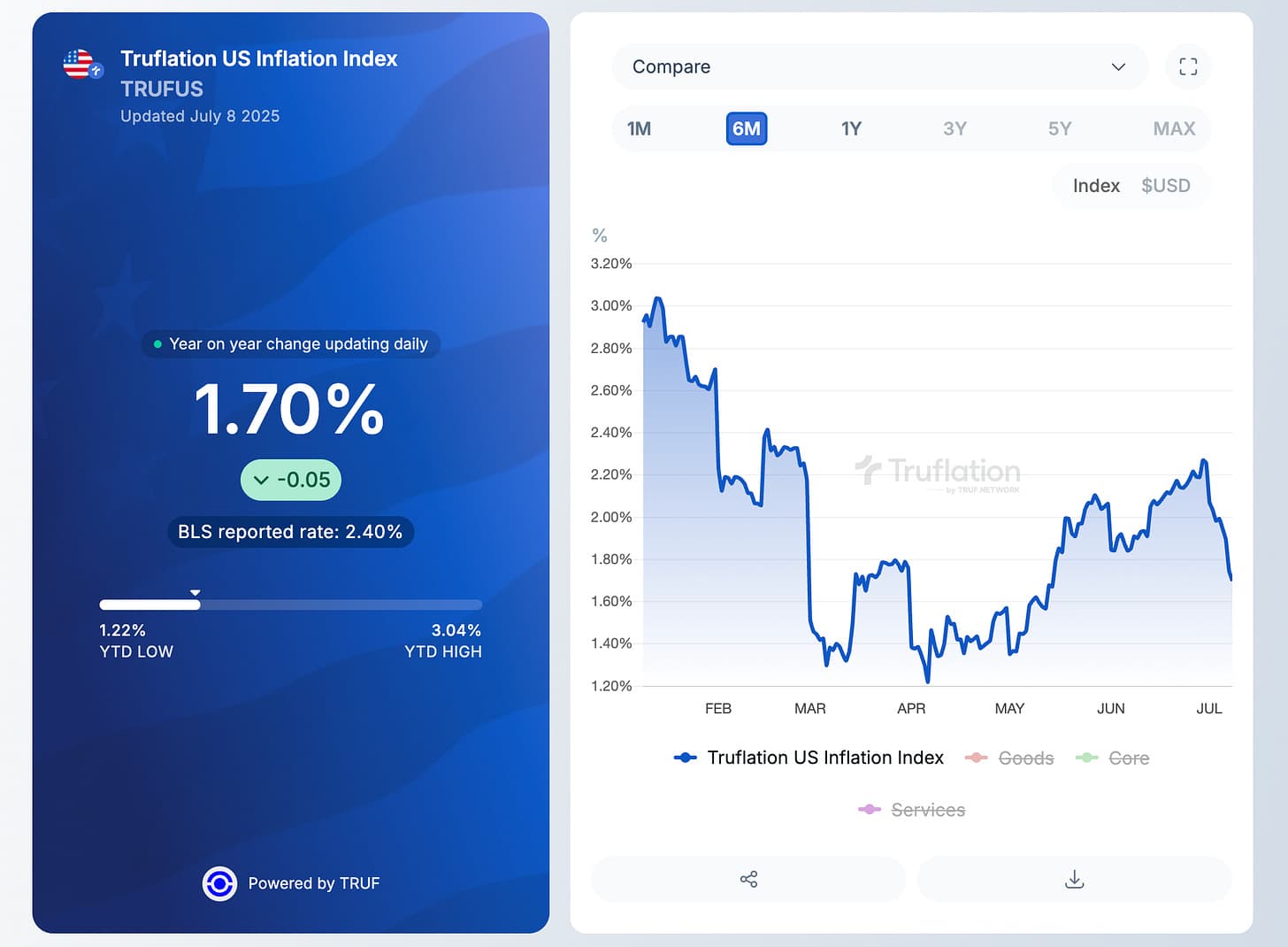Select the 1M time range tab
The image size is (1288, 947).
tap(639, 128)
